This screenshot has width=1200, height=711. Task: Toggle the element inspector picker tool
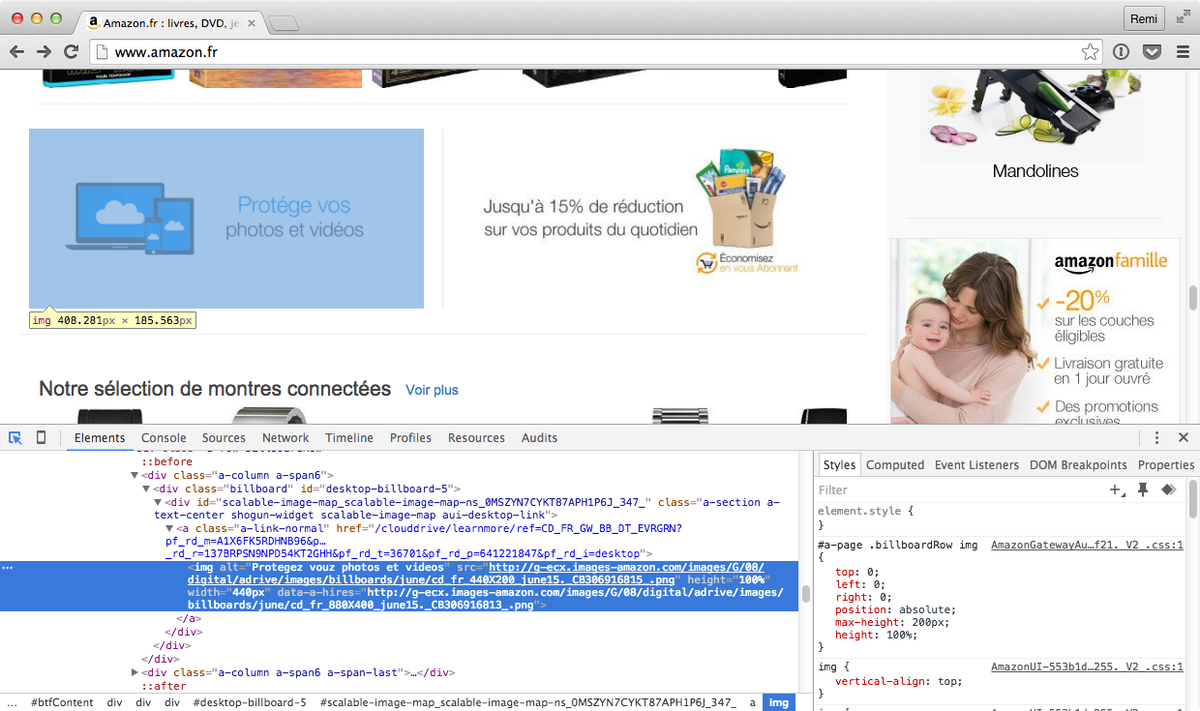pos(15,438)
